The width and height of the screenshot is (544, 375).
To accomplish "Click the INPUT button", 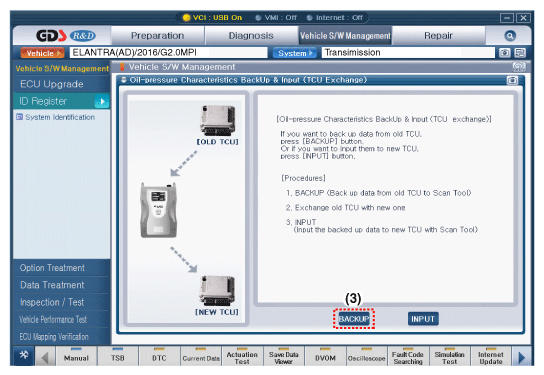I will tap(423, 318).
